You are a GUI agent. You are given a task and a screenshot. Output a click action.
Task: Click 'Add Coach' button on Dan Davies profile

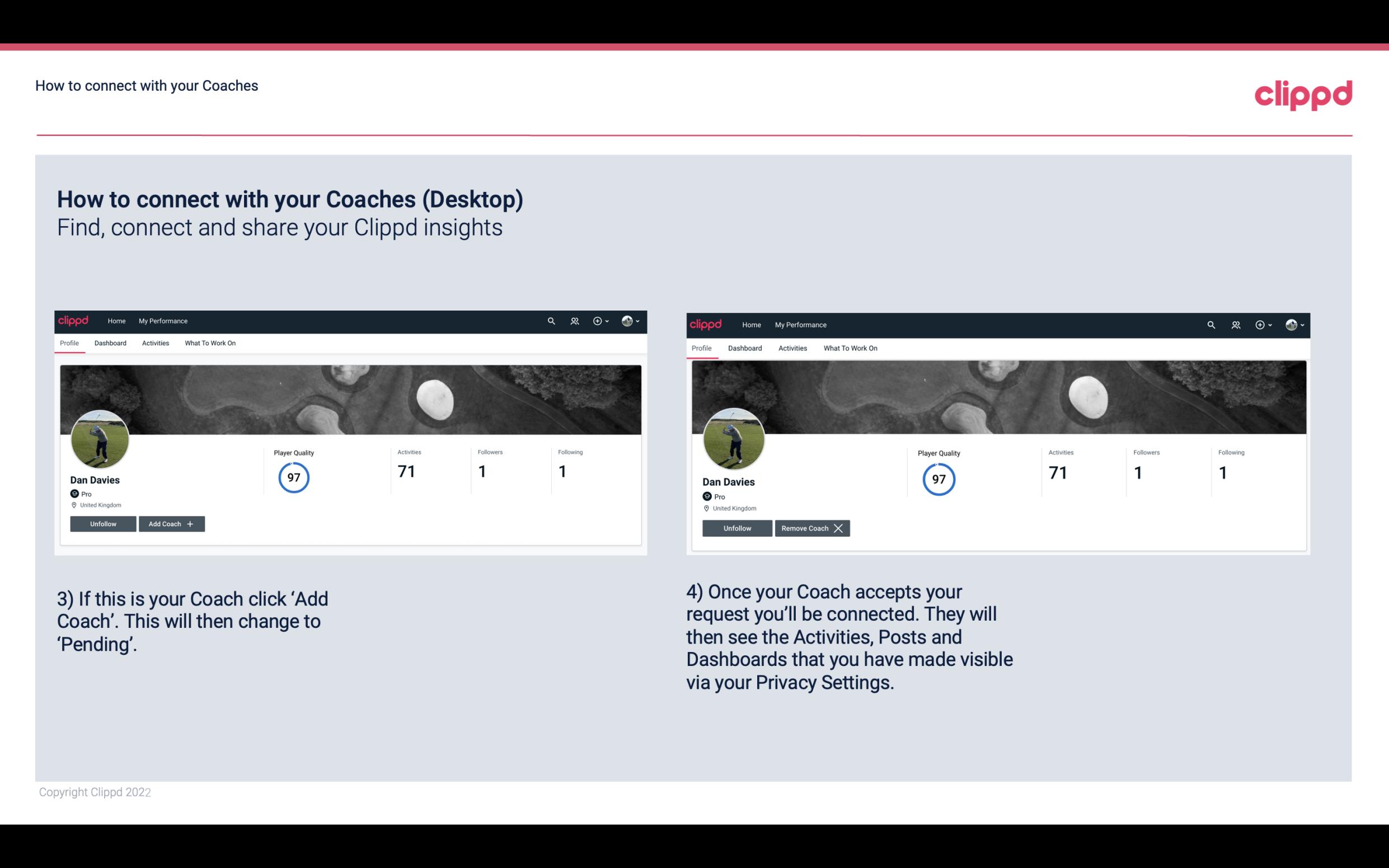pyautogui.click(x=171, y=523)
